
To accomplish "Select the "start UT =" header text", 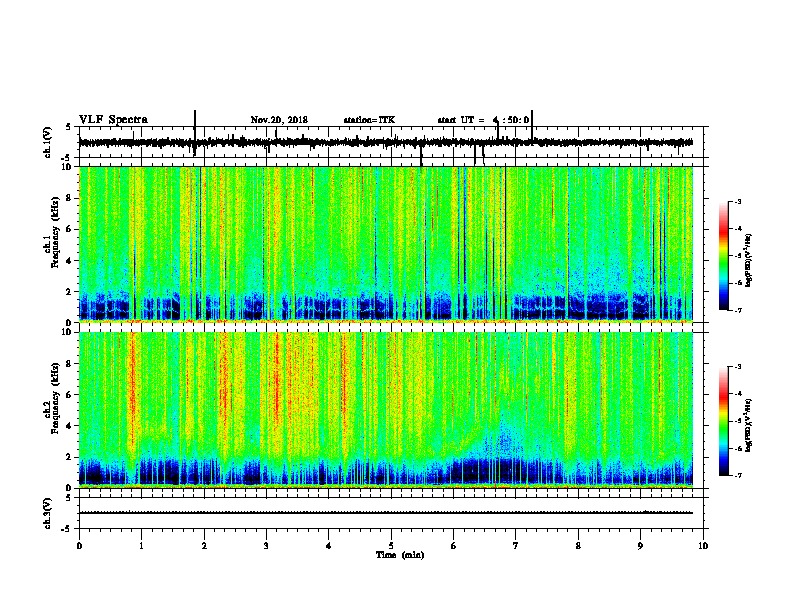I will point(461,120).
